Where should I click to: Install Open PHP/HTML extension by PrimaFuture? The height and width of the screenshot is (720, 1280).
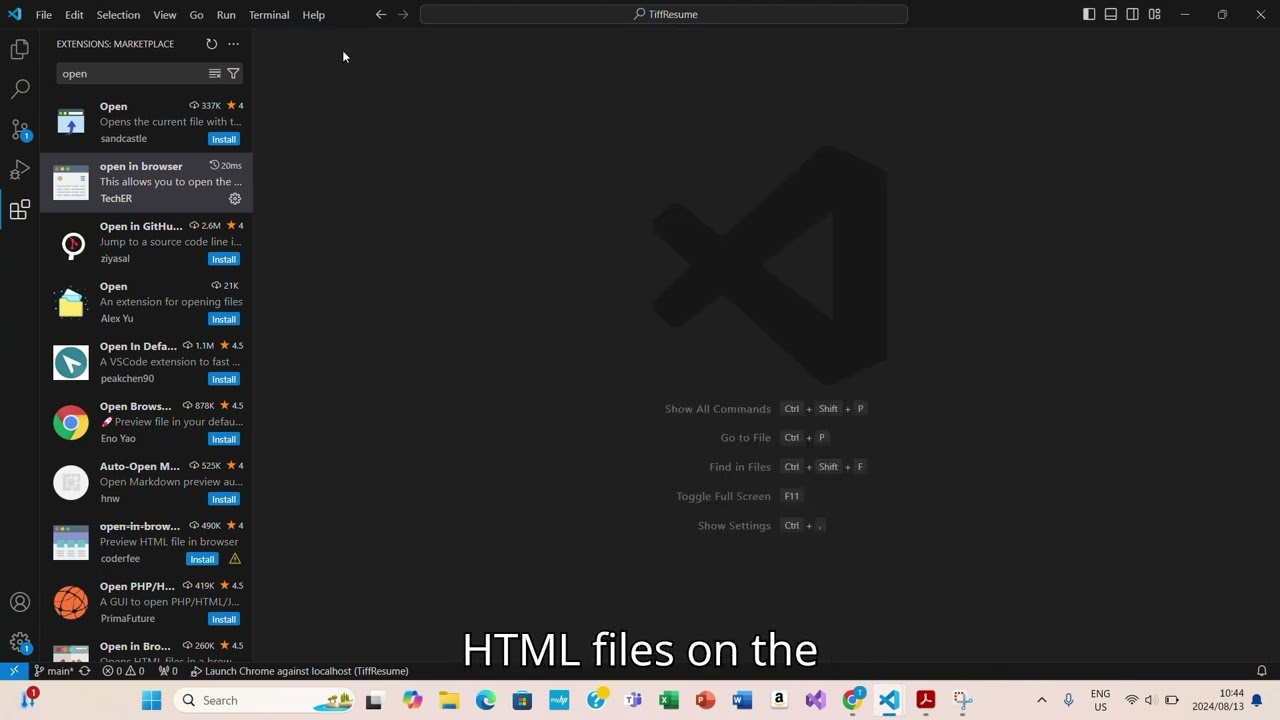[x=224, y=619]
